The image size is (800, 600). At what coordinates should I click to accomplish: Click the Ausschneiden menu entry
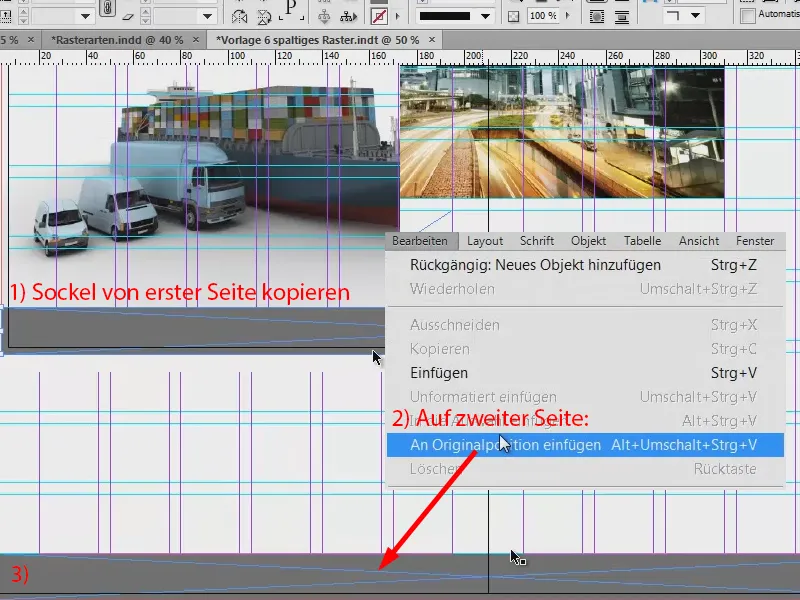pyautogui.click(x=585, y=325)
